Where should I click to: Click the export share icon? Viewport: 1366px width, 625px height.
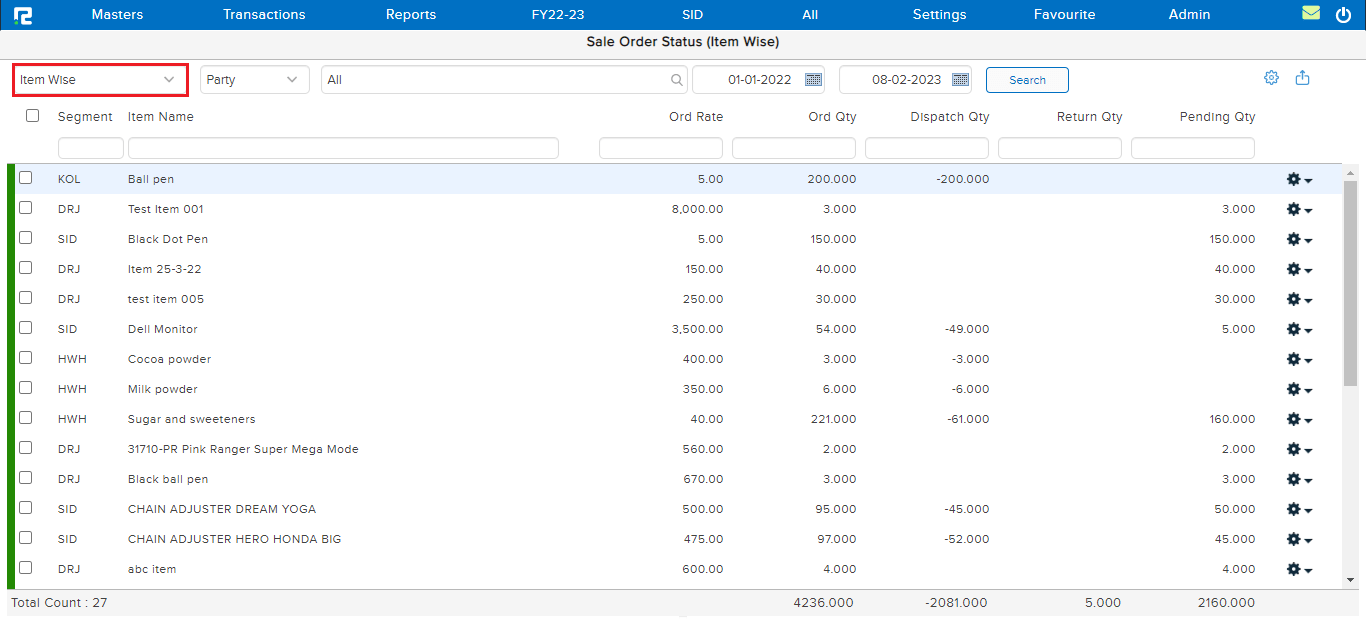point(1302,78)
